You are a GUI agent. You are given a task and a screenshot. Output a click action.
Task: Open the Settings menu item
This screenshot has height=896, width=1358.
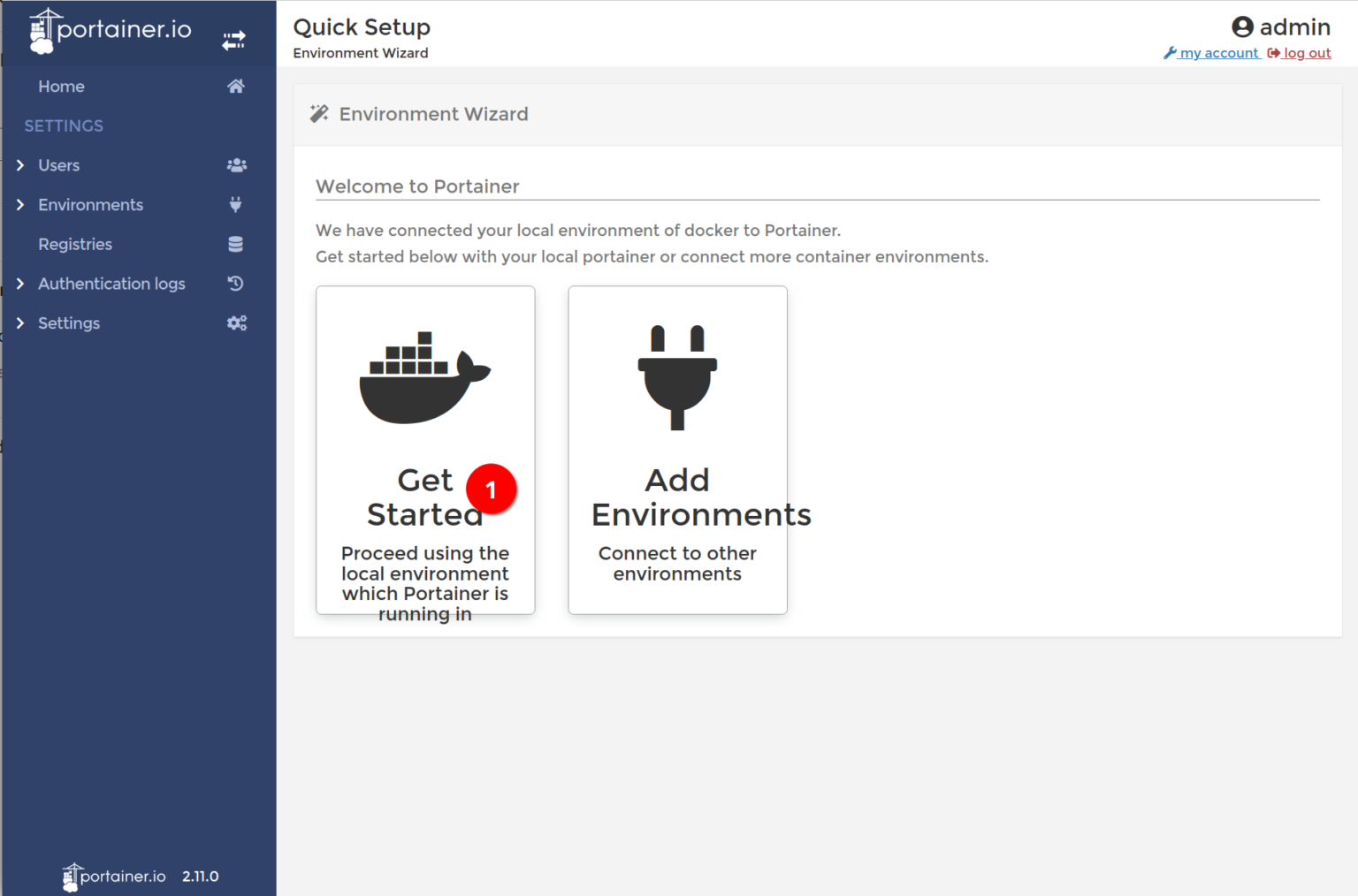tap(69, 323)
